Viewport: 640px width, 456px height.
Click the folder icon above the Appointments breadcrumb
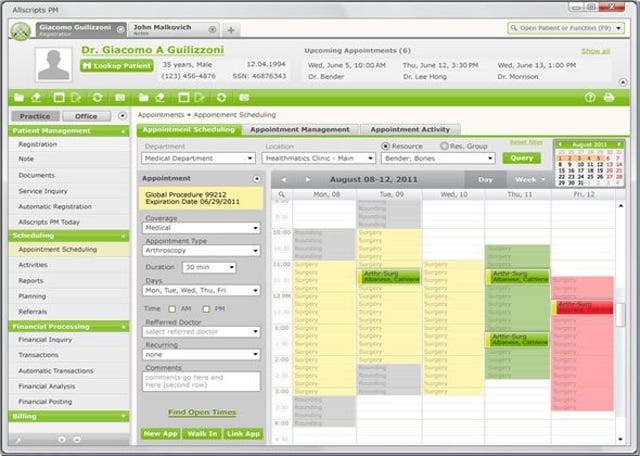tap(143, 98)
